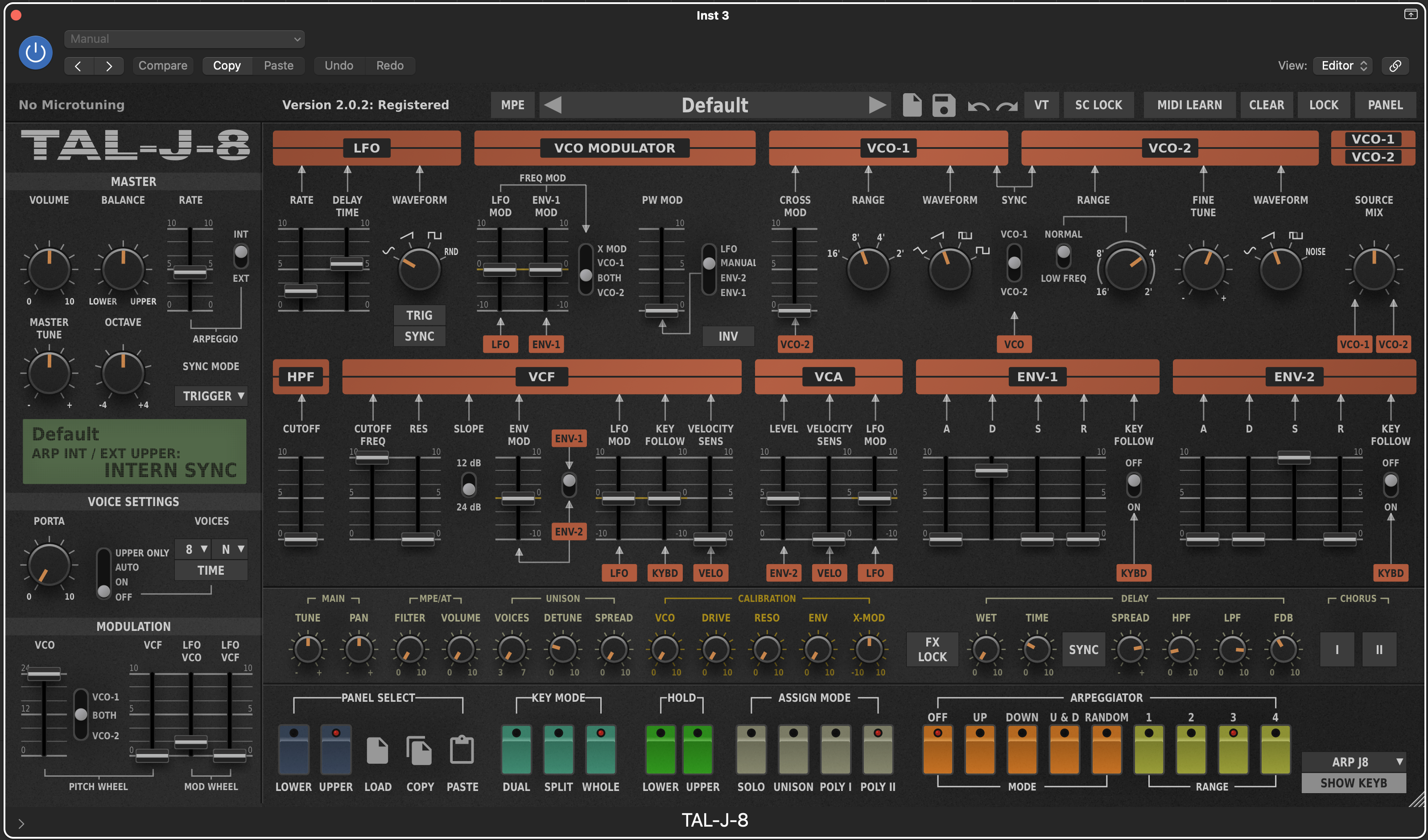Viewport: 1428px width, 840px height.
Task: Click the next preset arrow beside Default
Action: (878, 105)
